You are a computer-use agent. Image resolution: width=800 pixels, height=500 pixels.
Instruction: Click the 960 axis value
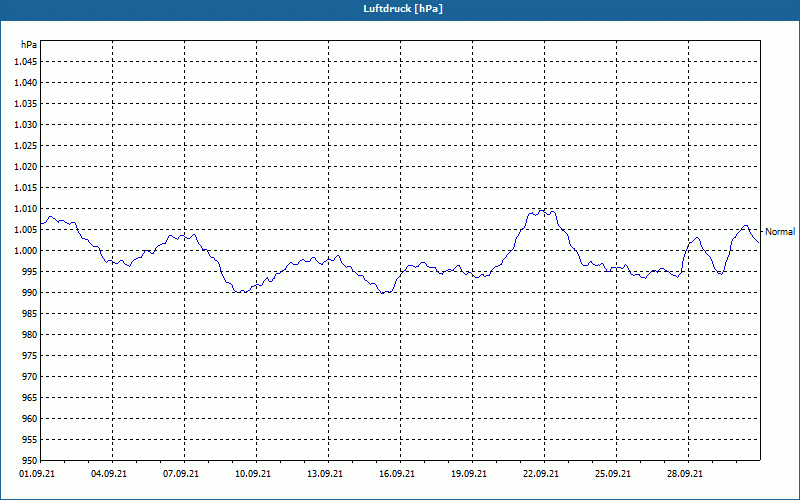[30, 418]
